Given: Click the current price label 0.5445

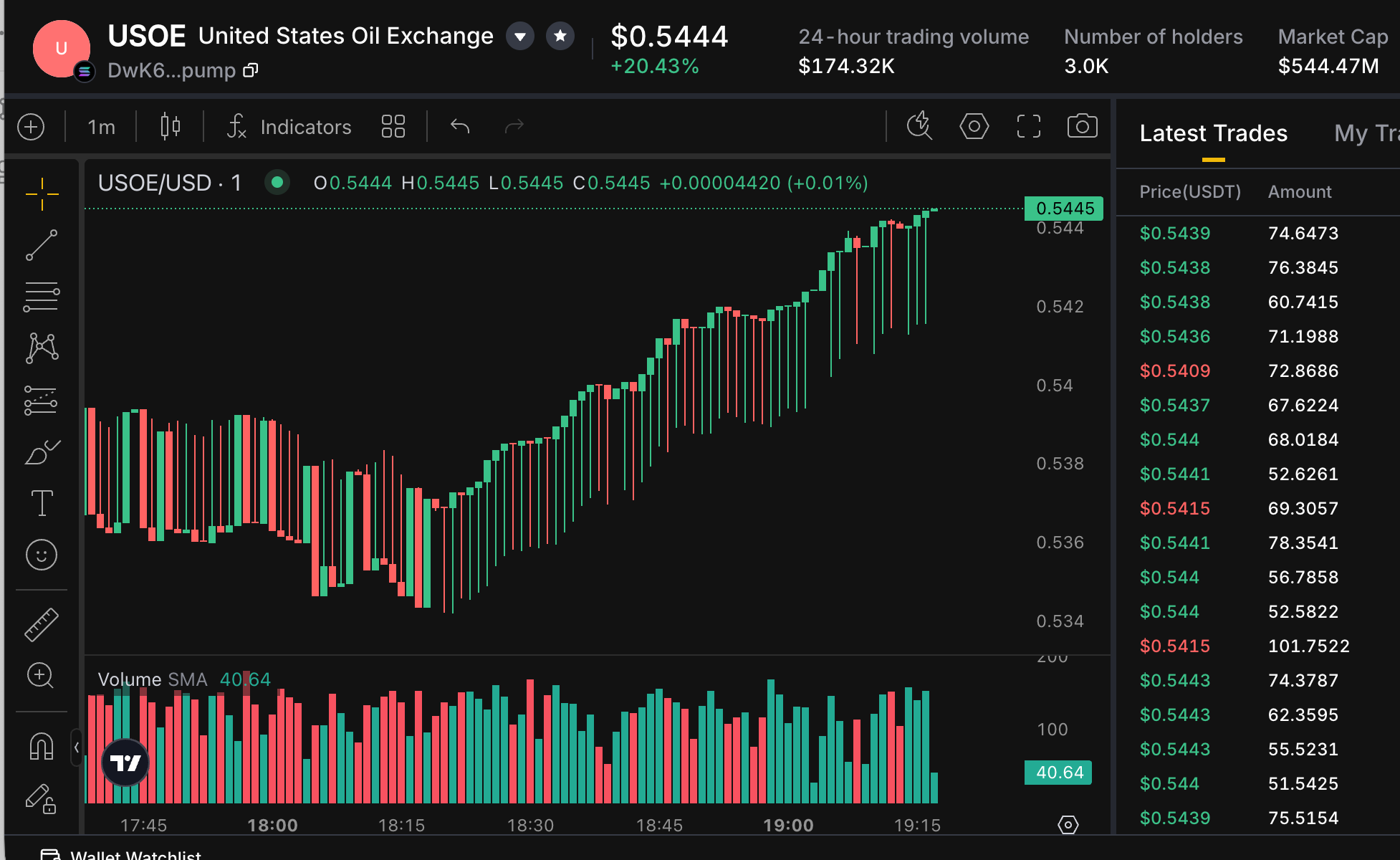Looking at the screenshot, I should click(1065, 209).
